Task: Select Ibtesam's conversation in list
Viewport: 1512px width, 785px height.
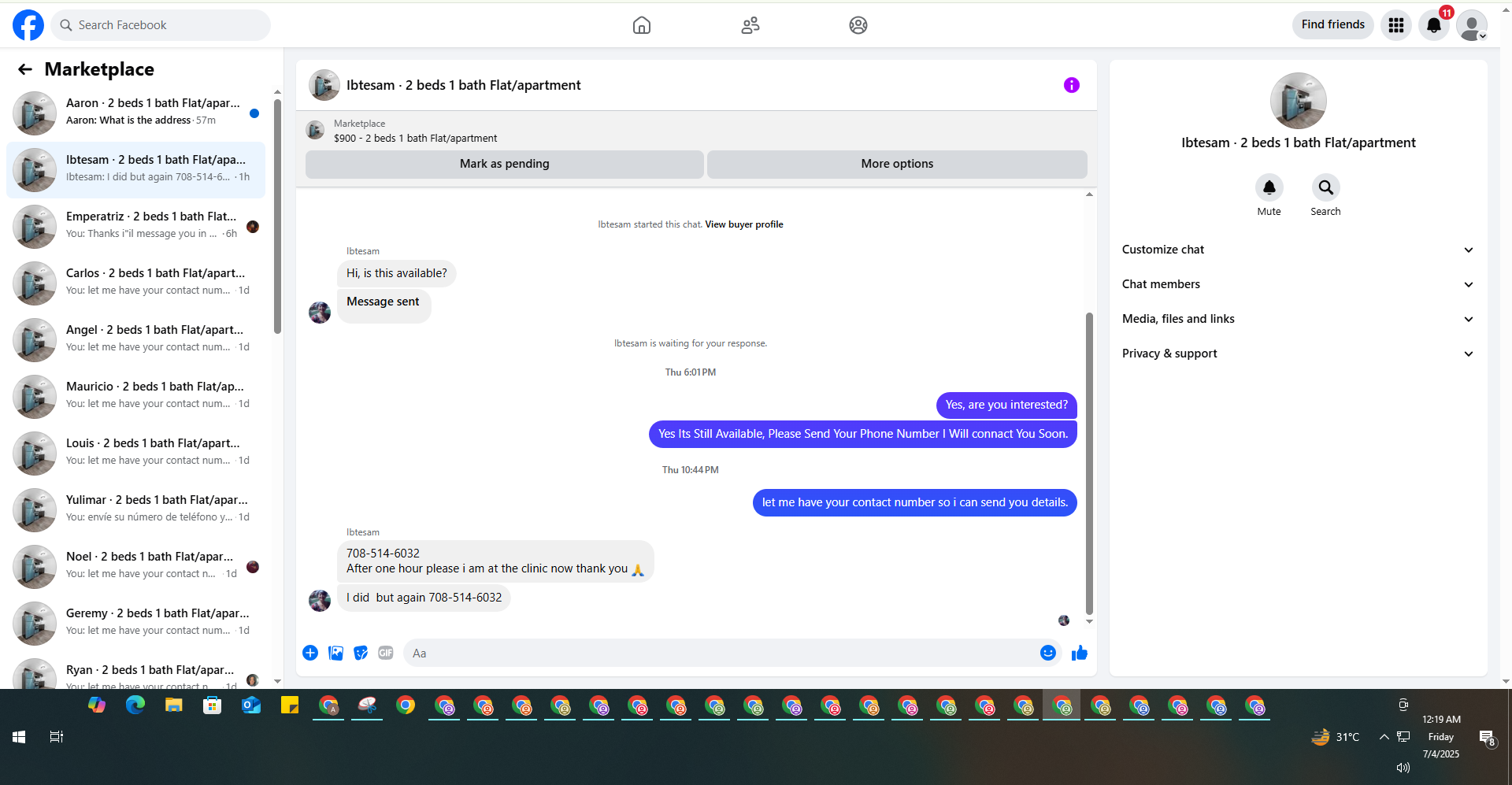Action: pos(135,170)
